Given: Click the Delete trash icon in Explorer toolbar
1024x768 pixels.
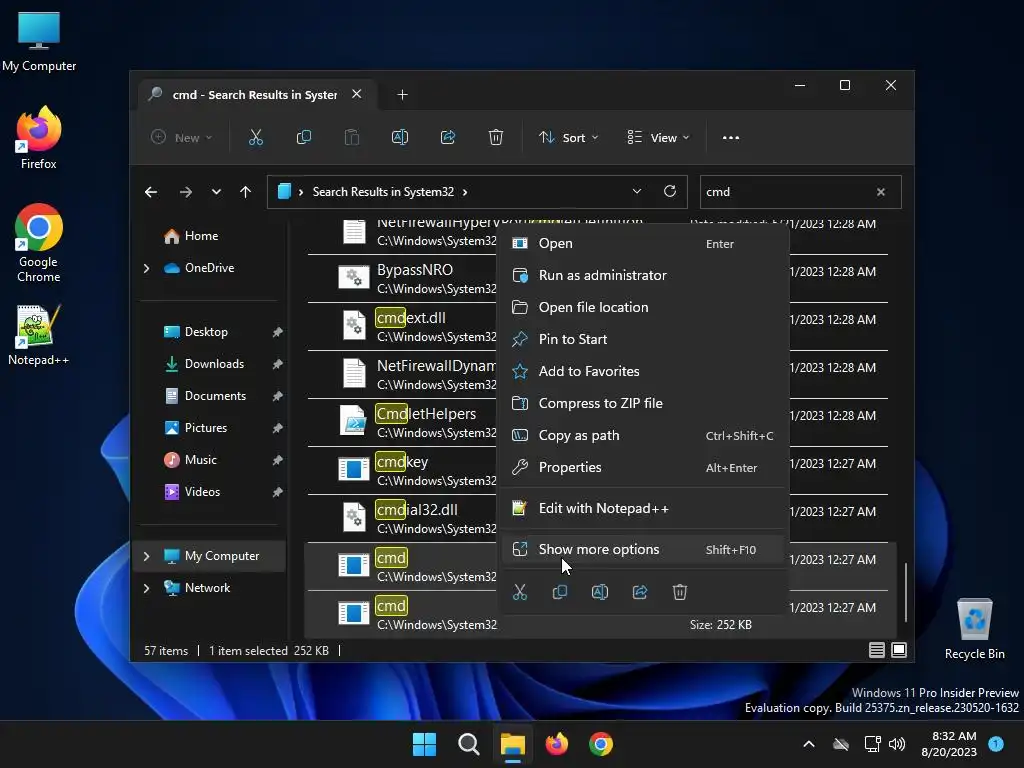Looking at the screenshot, I should coord(496,137).
